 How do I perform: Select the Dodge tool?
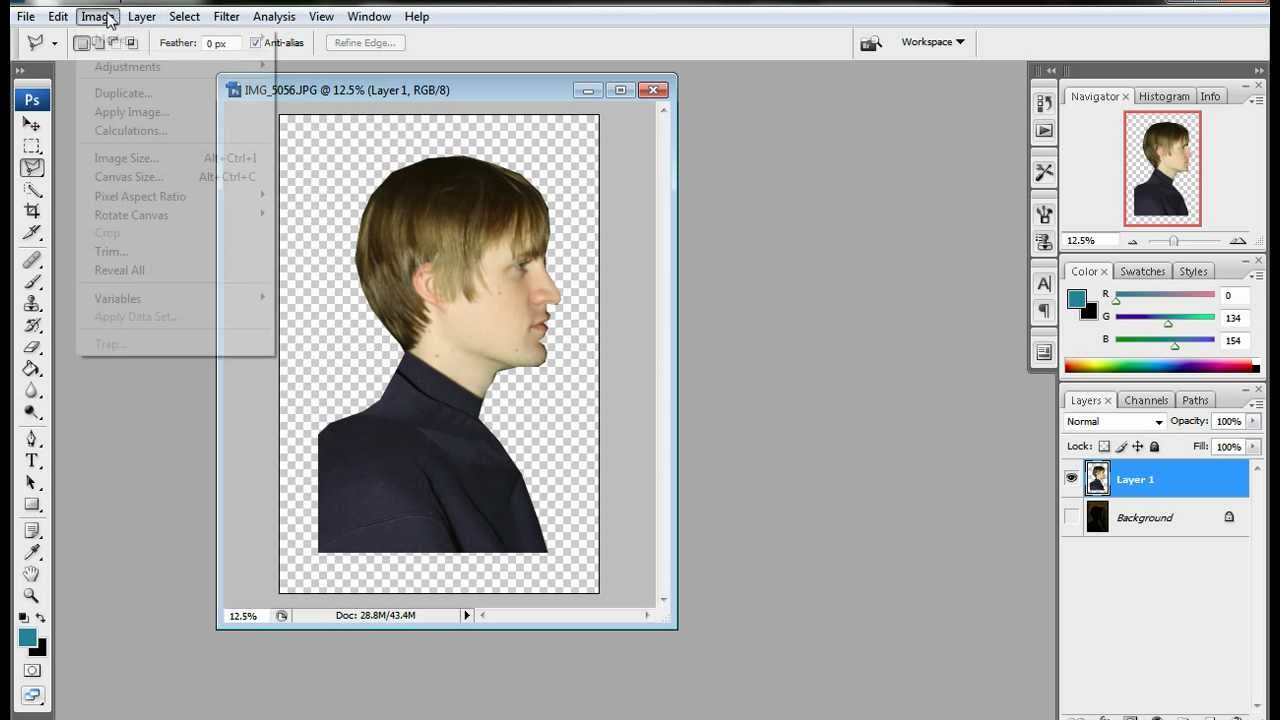pos(32,412)
